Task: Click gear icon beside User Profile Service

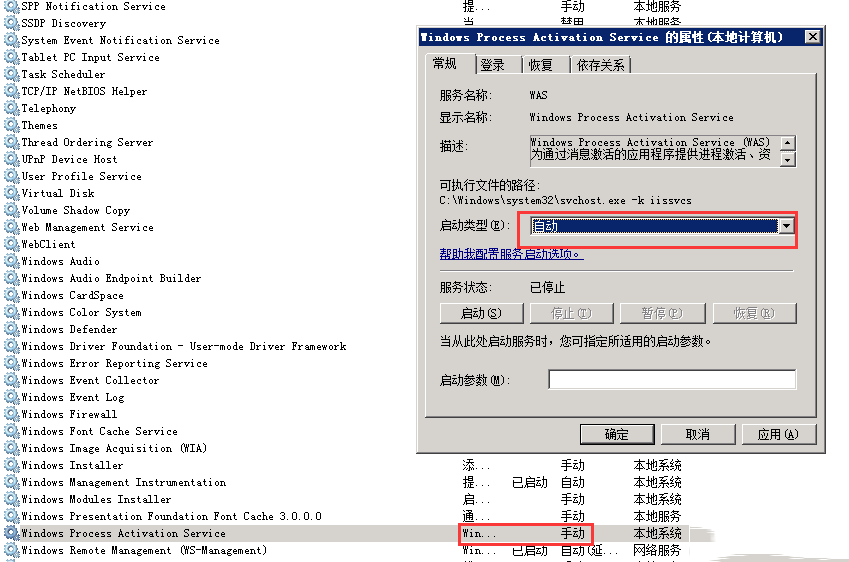Action: pyautogui.click(x=11, y=175)
